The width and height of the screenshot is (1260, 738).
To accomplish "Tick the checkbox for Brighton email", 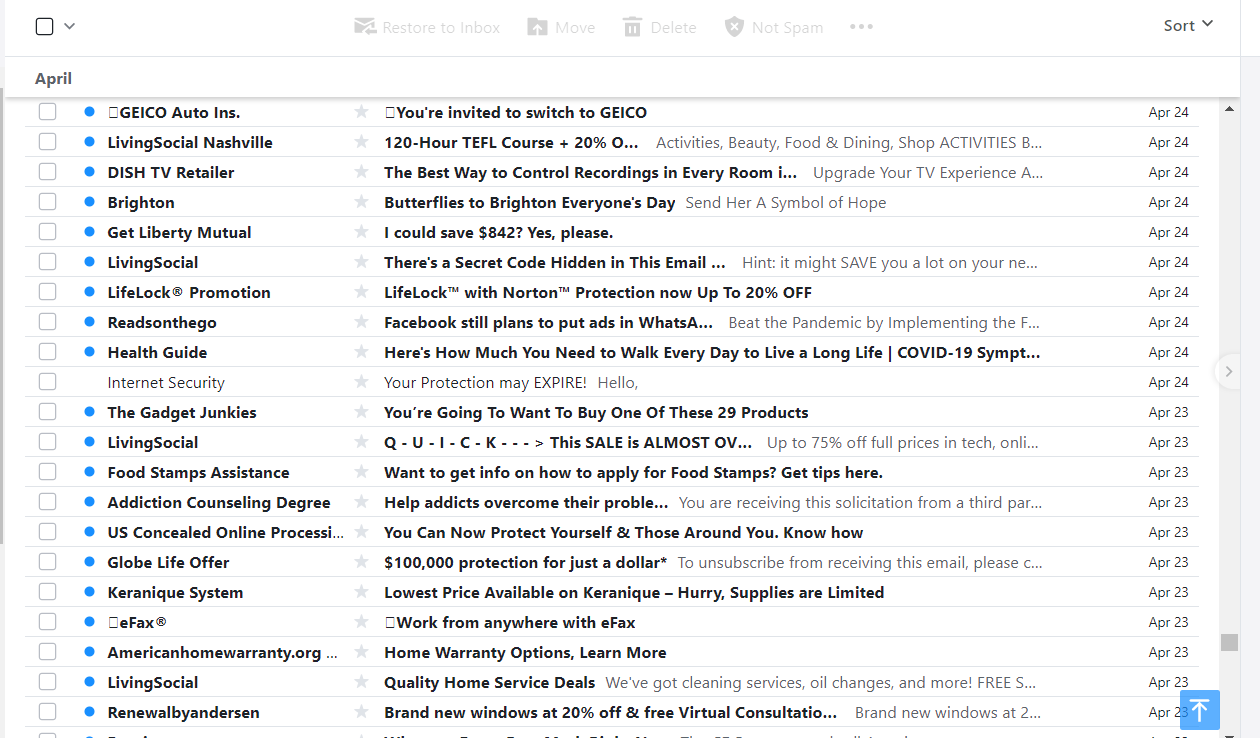I will click(47, 202).
